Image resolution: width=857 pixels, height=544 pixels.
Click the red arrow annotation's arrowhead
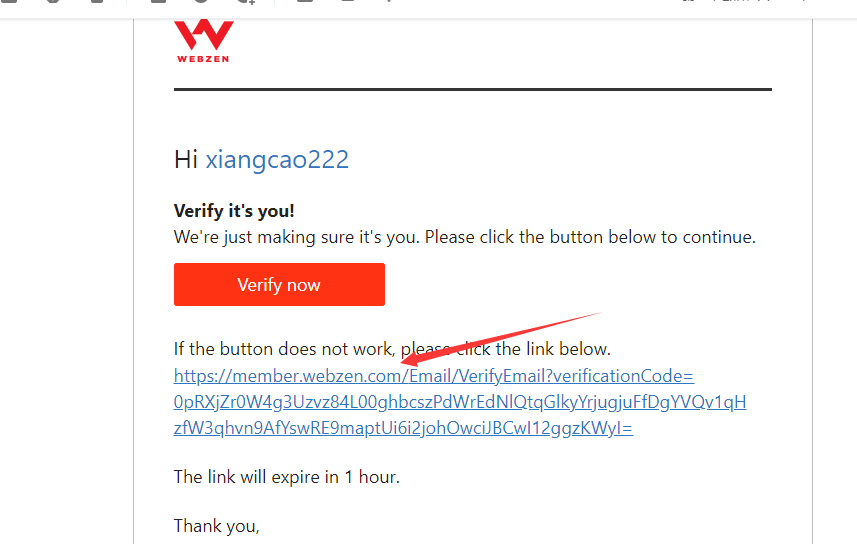point(411,360)
